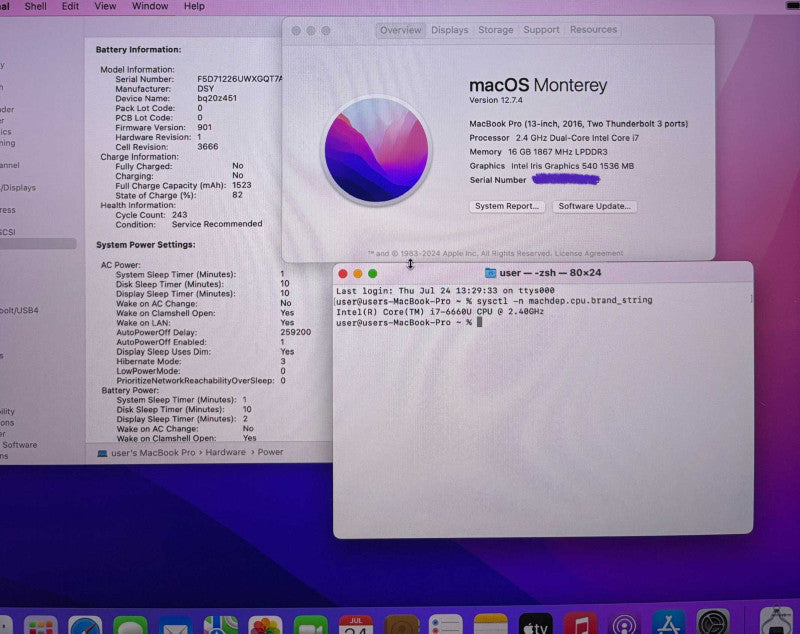This screenshot has width=800, height=634.
Task: Click "user's MacBook Pro" in the path bar
Action: [153, 452]
